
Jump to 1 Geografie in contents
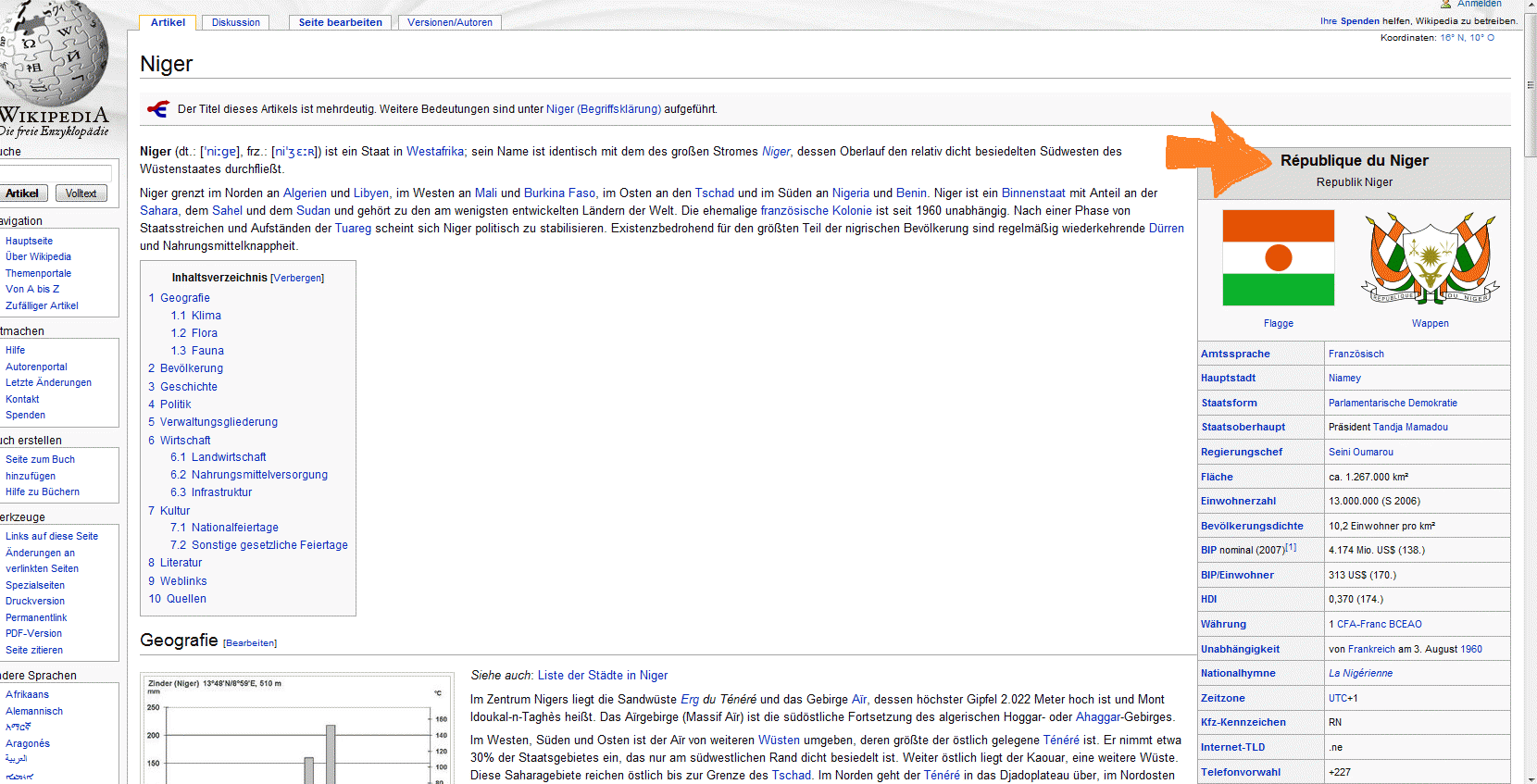coord(180,298)
